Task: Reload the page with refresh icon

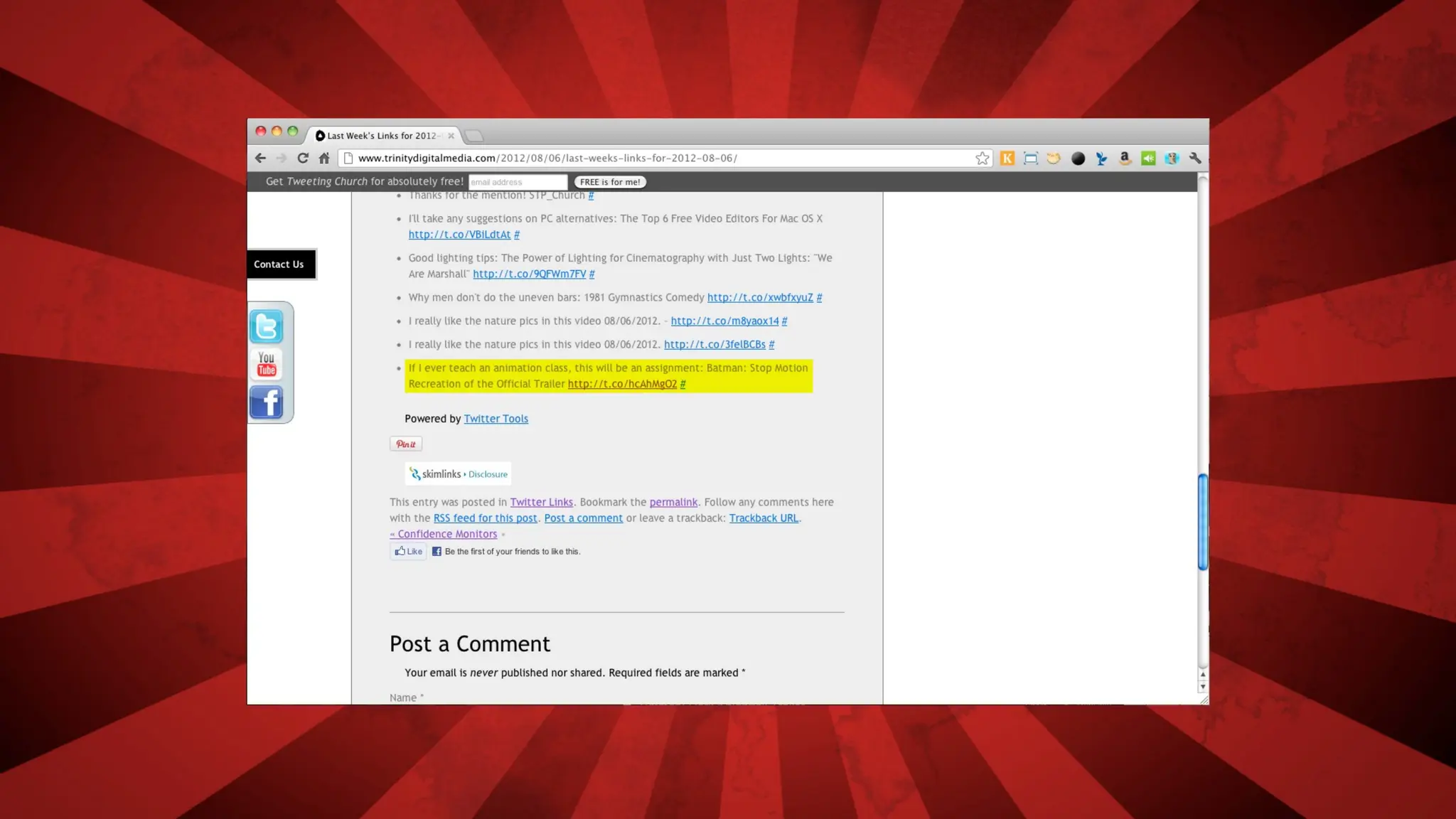Action: click(303, 159)
